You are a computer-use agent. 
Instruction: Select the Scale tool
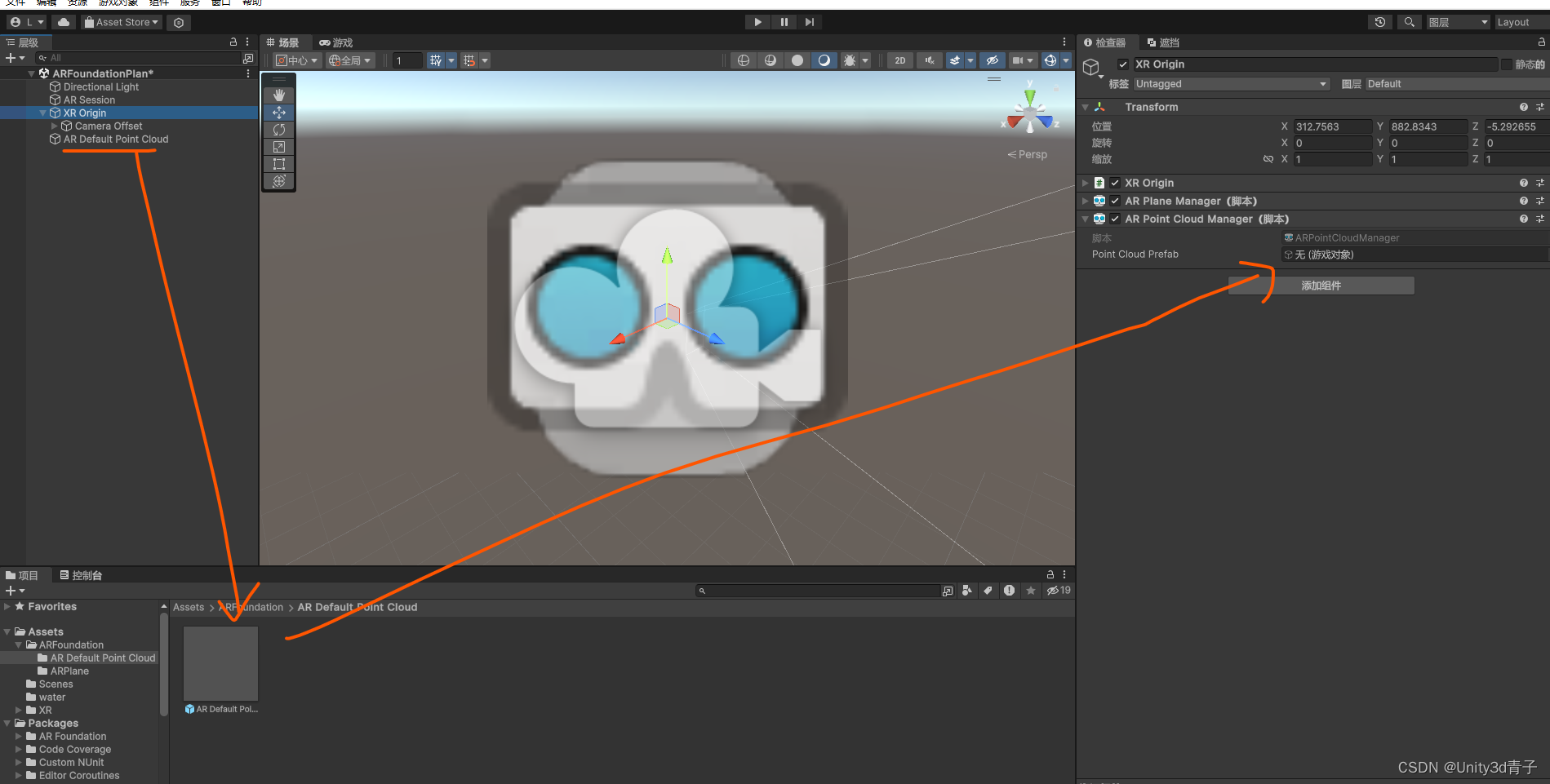coord(279,147)
